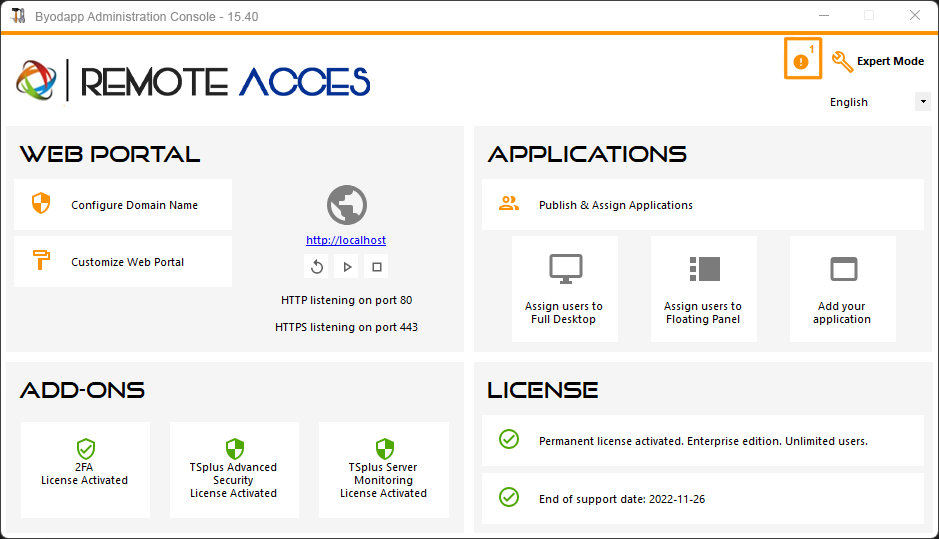Open Customize Web Portal
This screenshot has width=939, height=539.
point(123,262)
